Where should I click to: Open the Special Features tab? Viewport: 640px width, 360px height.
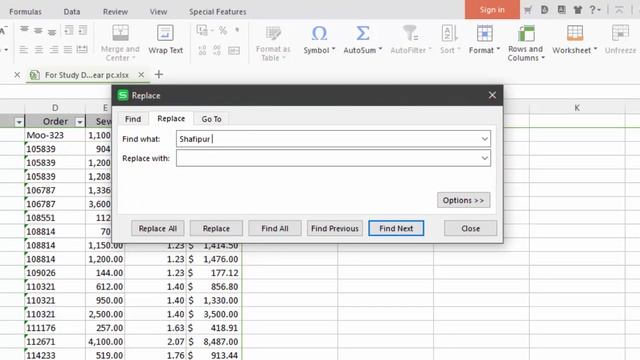pos(218,12)
